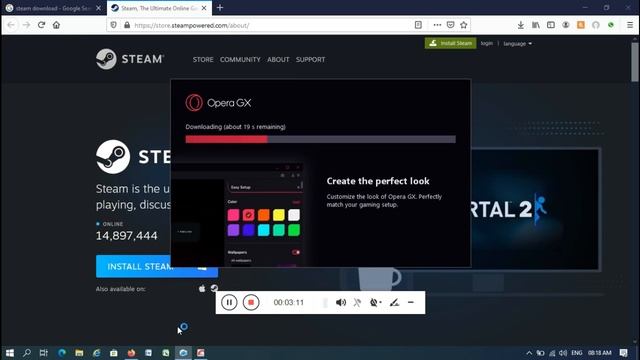Open Windows Task View
This screenshot has height=360, width=640.
tap(44, 353)
